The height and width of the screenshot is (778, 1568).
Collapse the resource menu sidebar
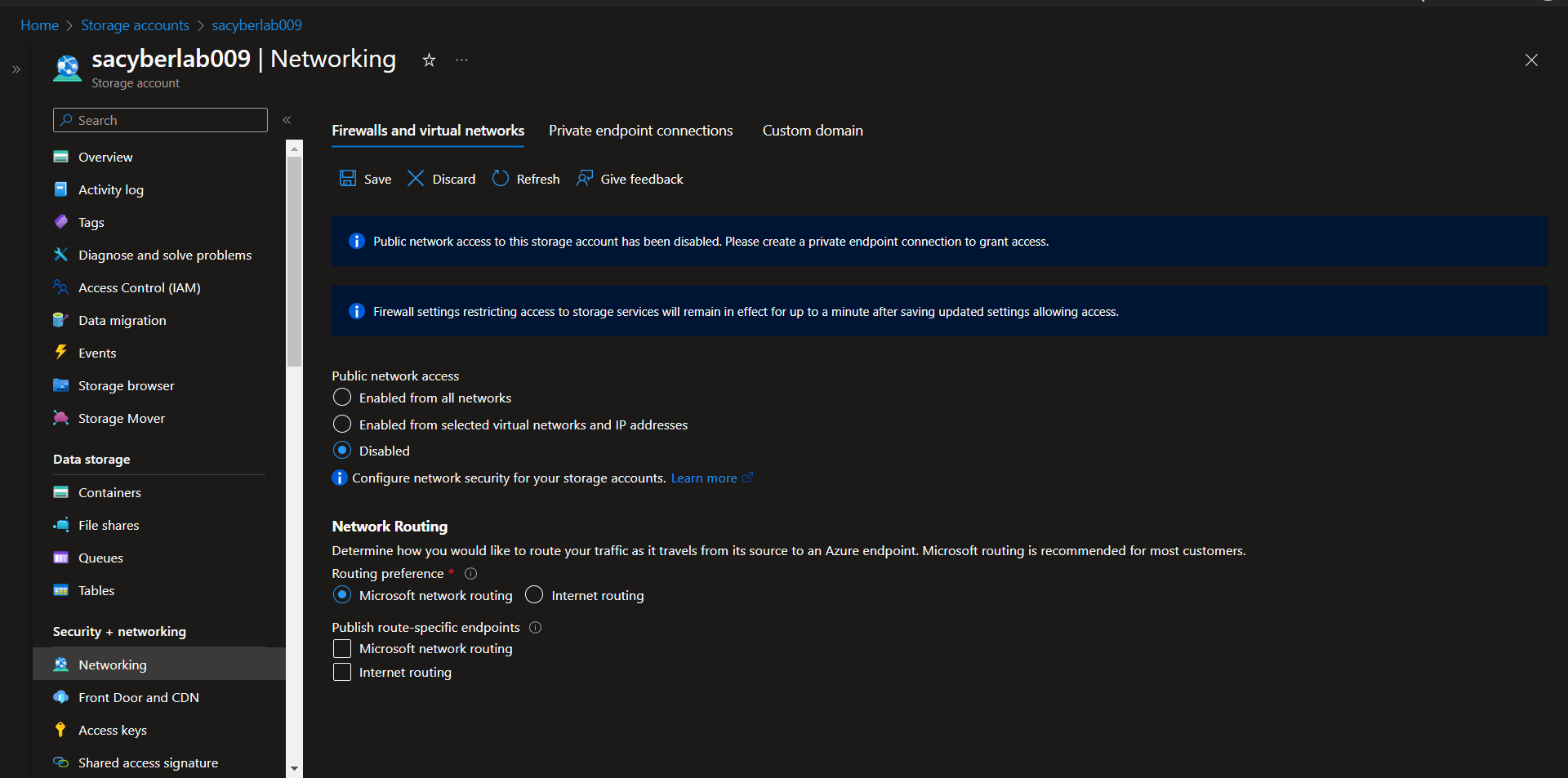tap(287, 120)
